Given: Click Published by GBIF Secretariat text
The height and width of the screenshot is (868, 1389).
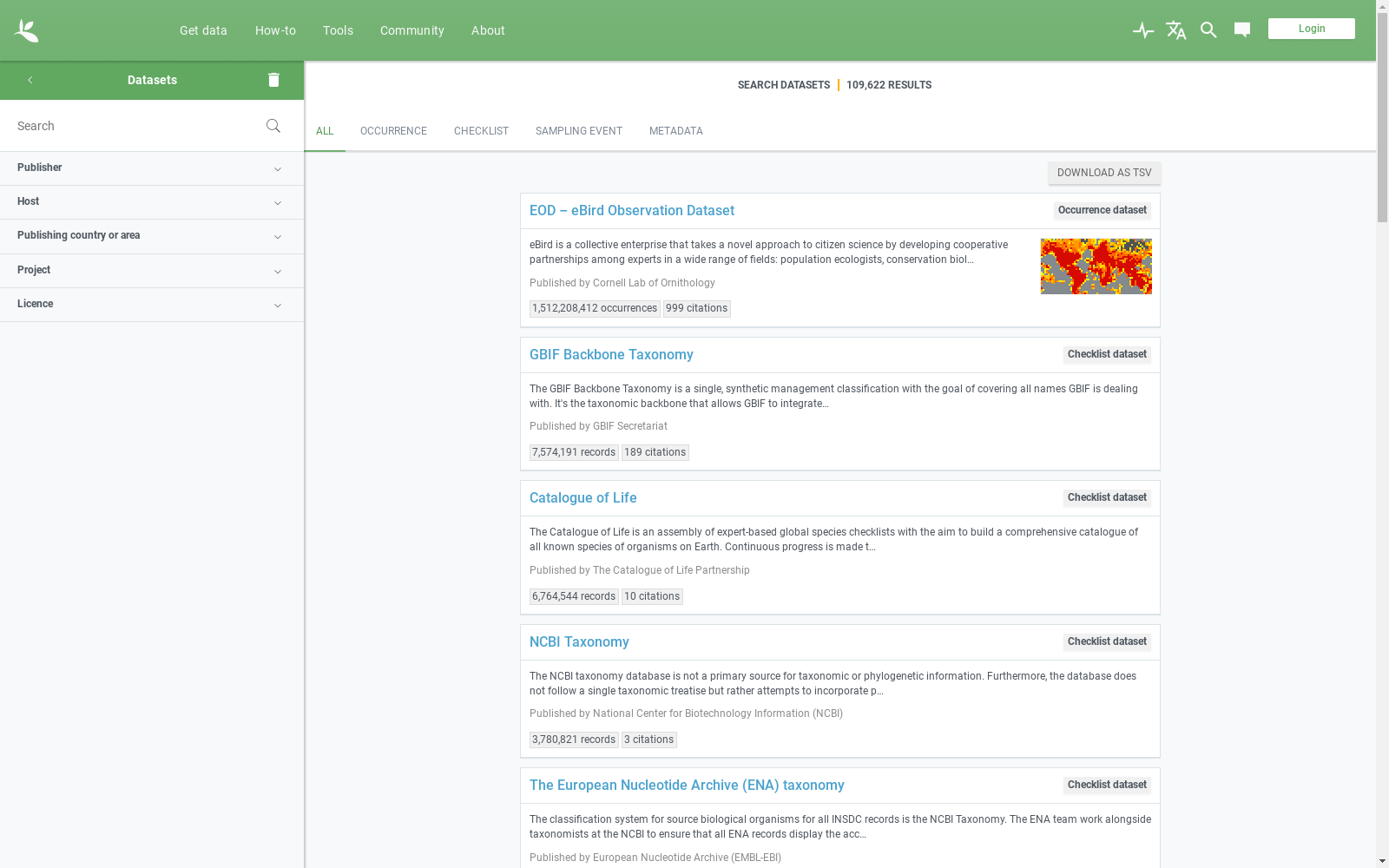Looking at the screenshot, I should pyautogui.click(x=598, y=426).
